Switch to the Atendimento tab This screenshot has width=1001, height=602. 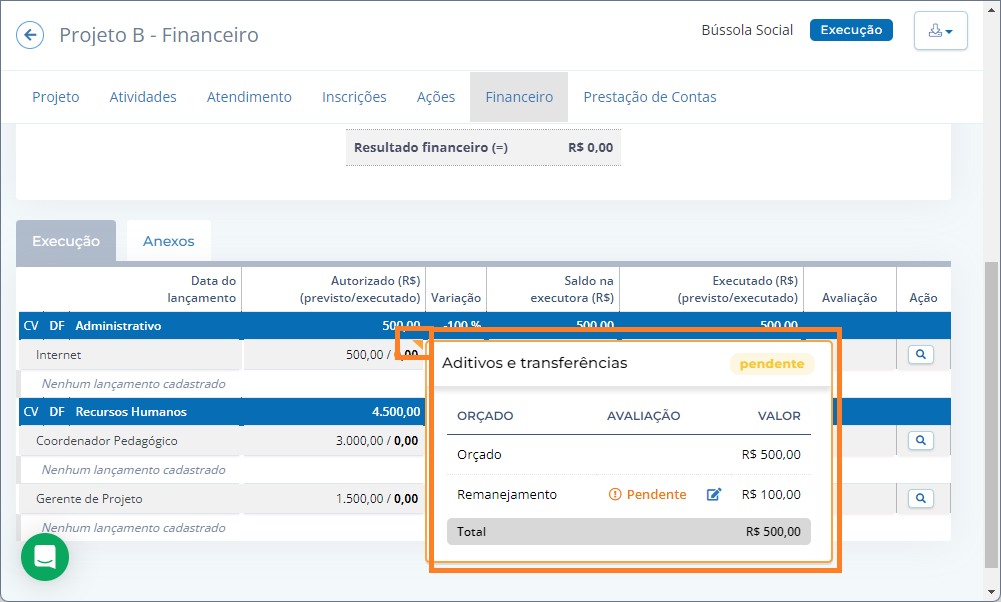249,97
